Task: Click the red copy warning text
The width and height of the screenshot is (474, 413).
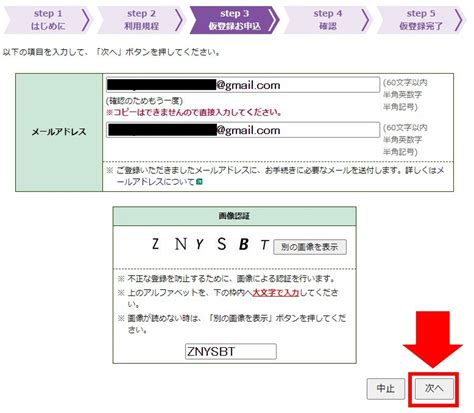Action: click(194, 112)
